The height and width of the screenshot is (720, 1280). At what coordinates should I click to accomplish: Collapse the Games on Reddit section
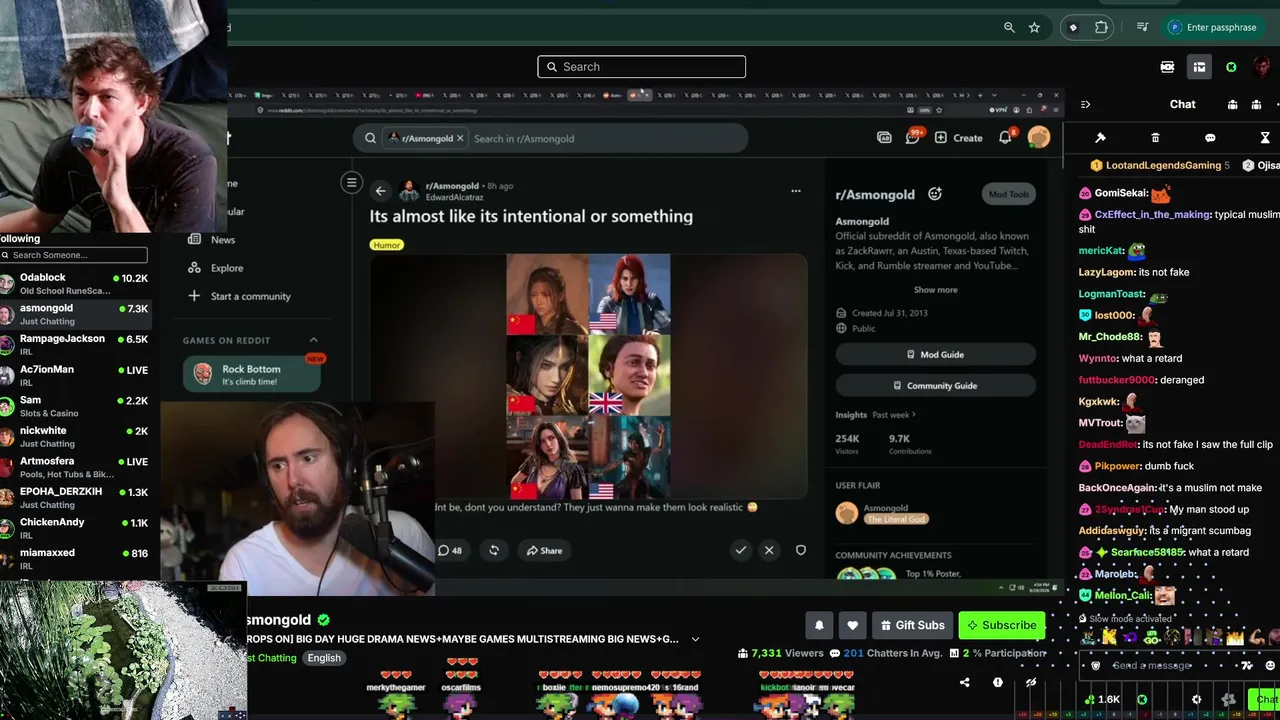(313, 340)
